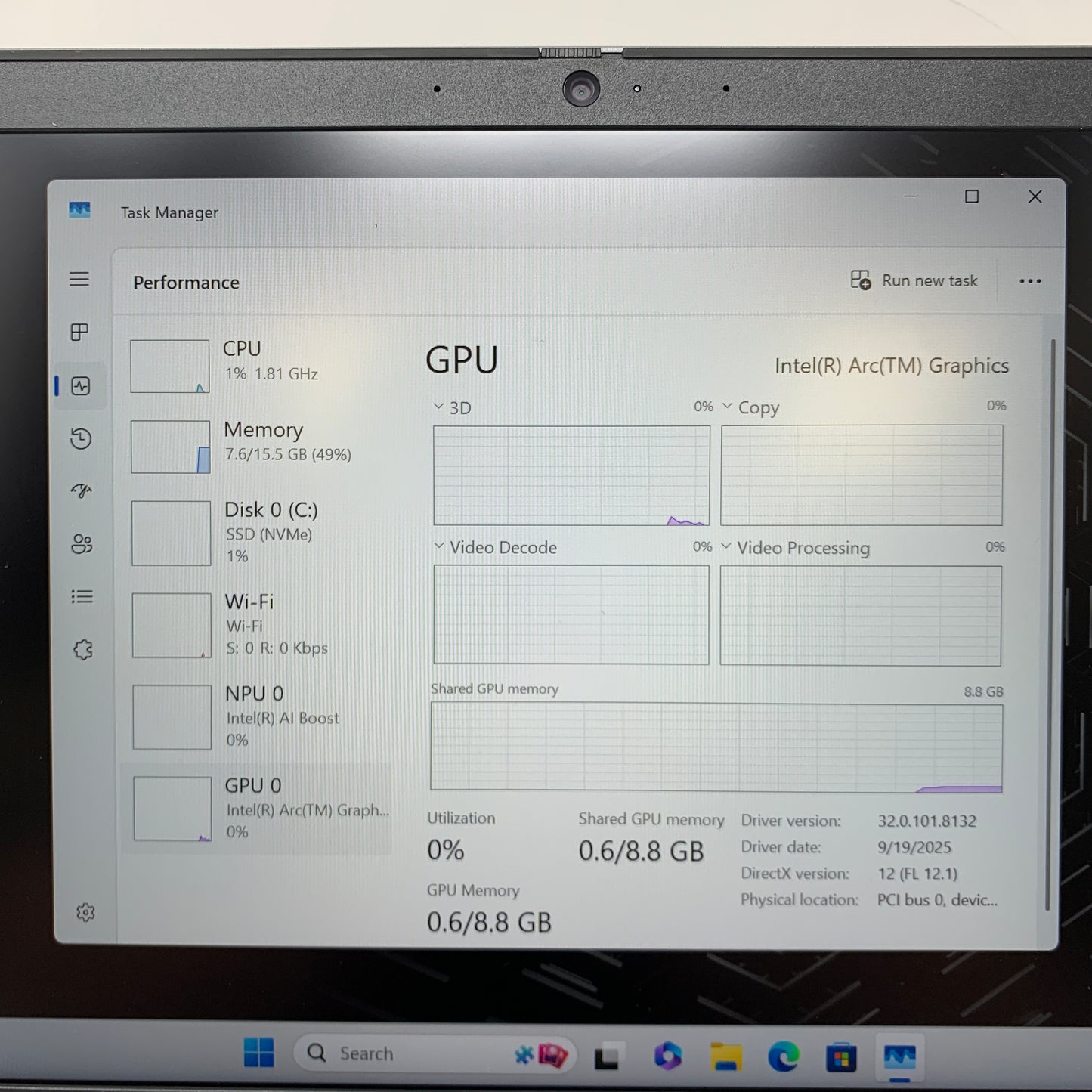Select the Details list icon
This screenshot has width=1092, height=1092.
click(81, 596)
